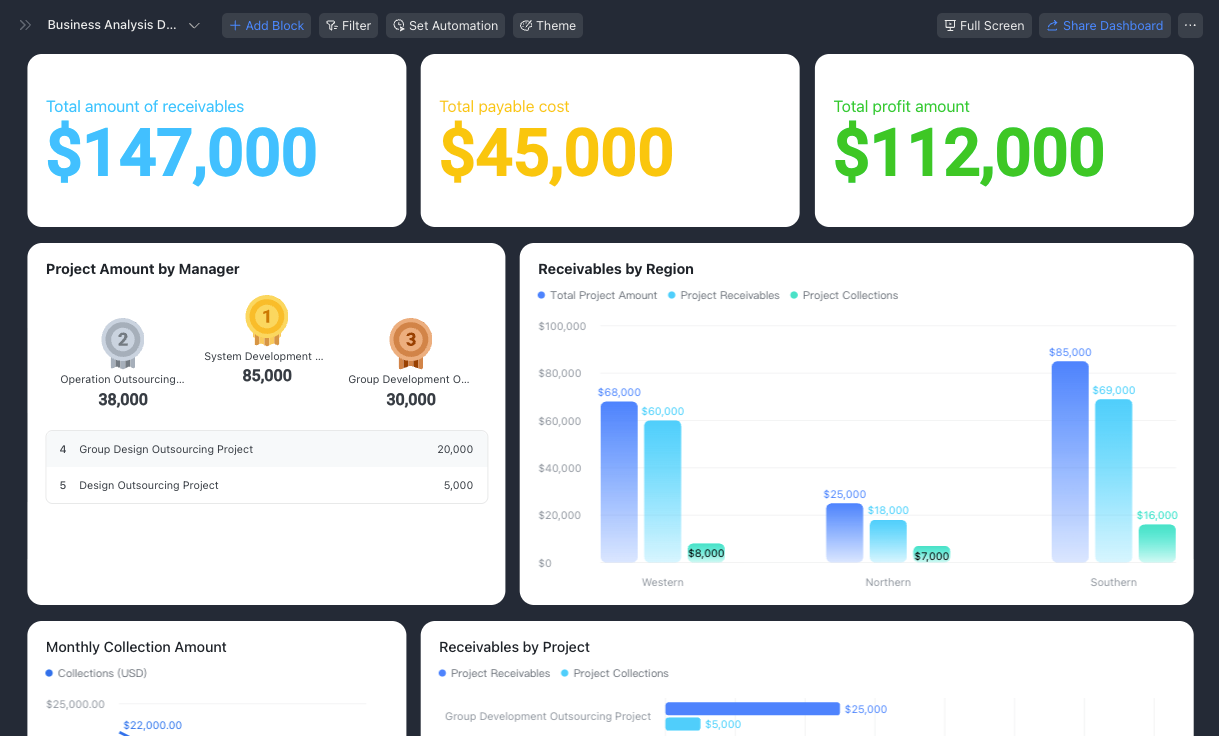1219x736 pixels.
Task: Click the Southern $85,000 bar
Action: [x=1070, y=461]
